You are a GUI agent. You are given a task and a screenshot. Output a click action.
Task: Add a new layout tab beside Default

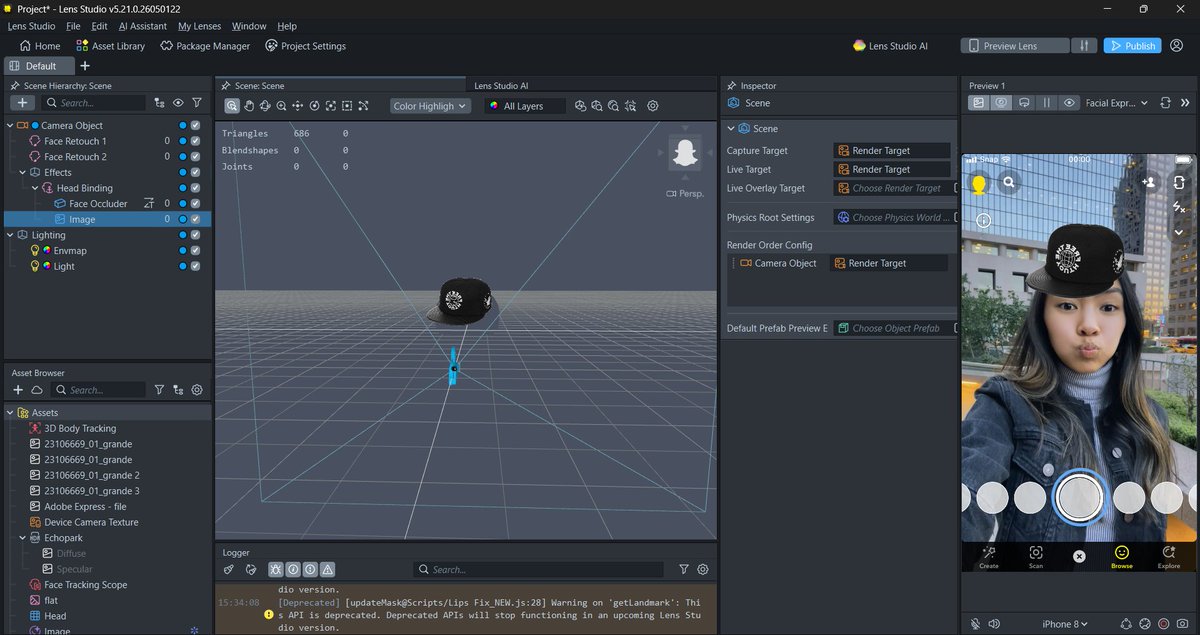pyautogui.click(x=85, y=66)
